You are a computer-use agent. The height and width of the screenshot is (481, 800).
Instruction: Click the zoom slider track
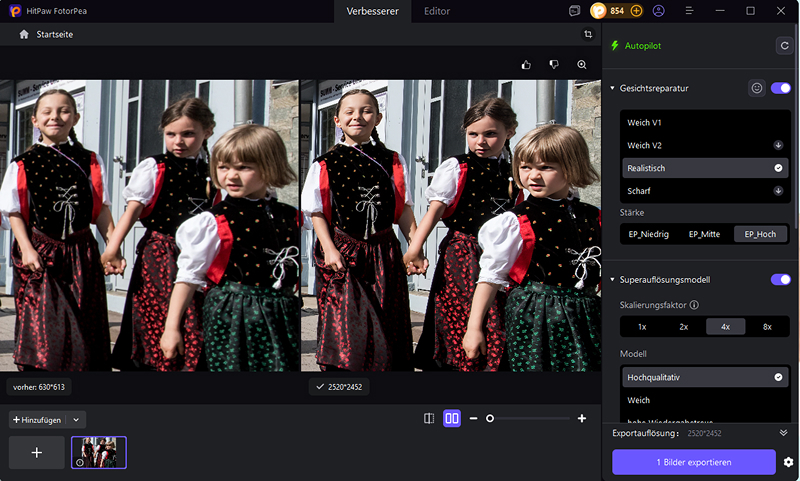pos(531,419)
